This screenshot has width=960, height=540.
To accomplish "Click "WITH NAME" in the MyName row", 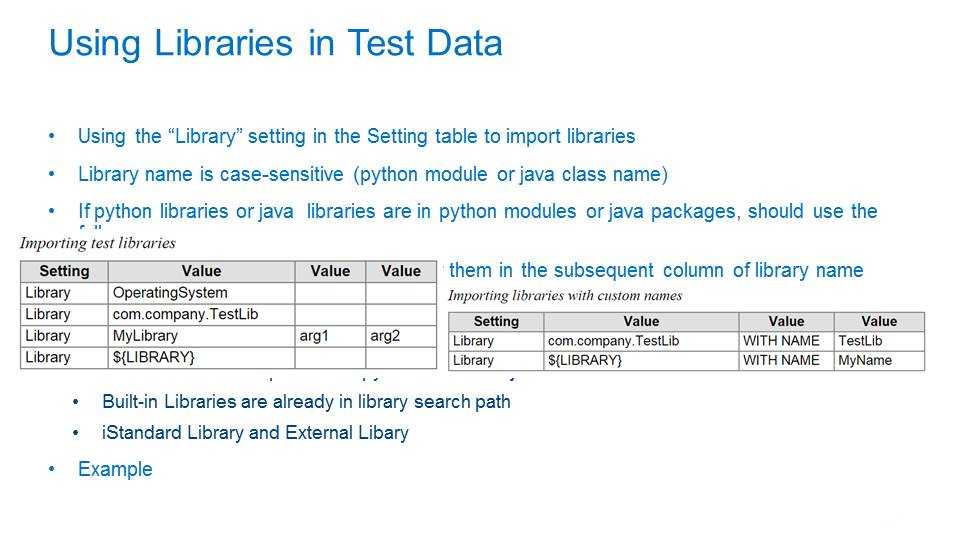I will [x=781, y=360].
